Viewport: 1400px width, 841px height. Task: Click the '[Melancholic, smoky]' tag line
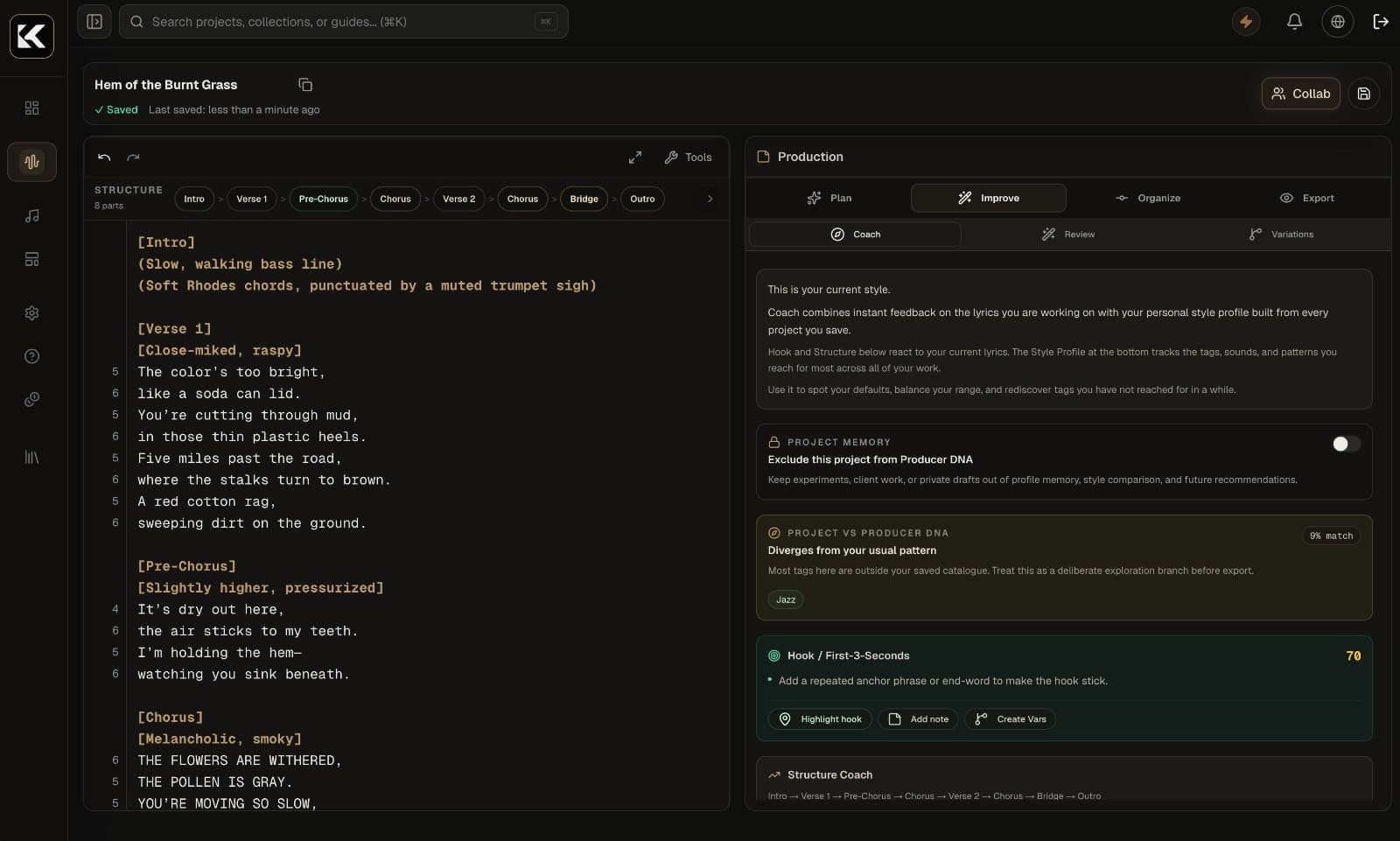click(x=220, y=739)
